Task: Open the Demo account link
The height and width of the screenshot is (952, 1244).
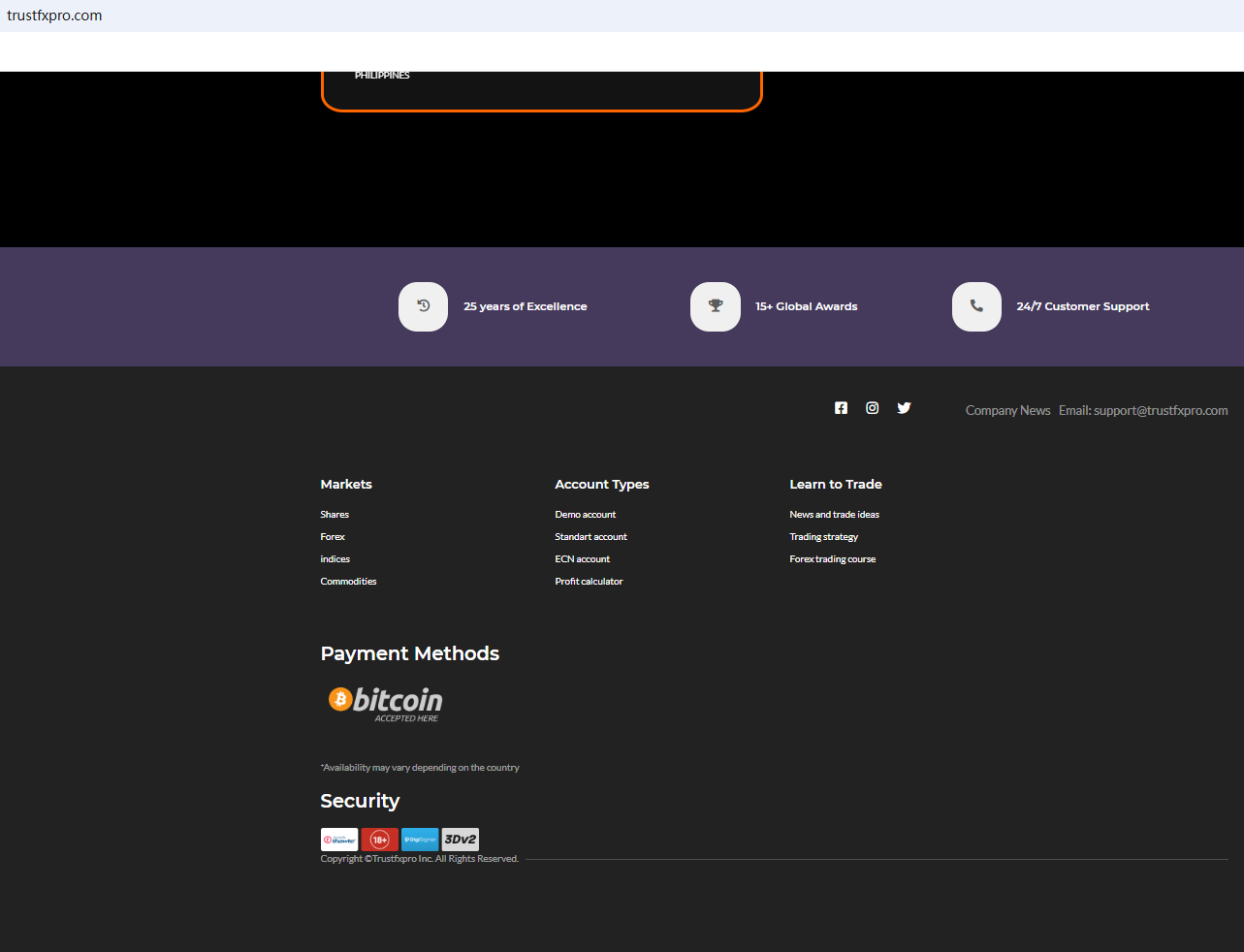Action: (x=585, y=515)
